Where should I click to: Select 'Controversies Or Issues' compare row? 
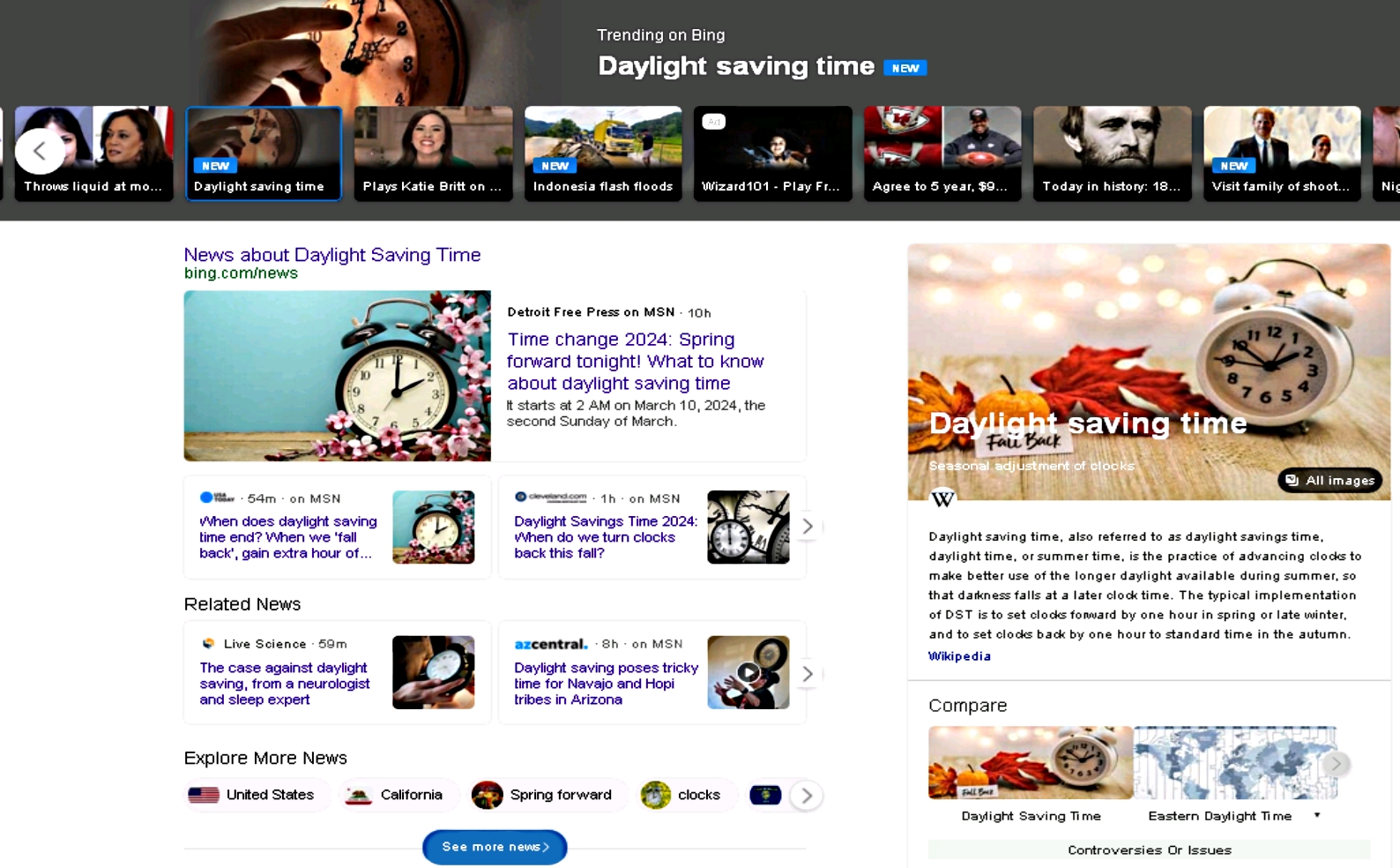point(1149,850)
